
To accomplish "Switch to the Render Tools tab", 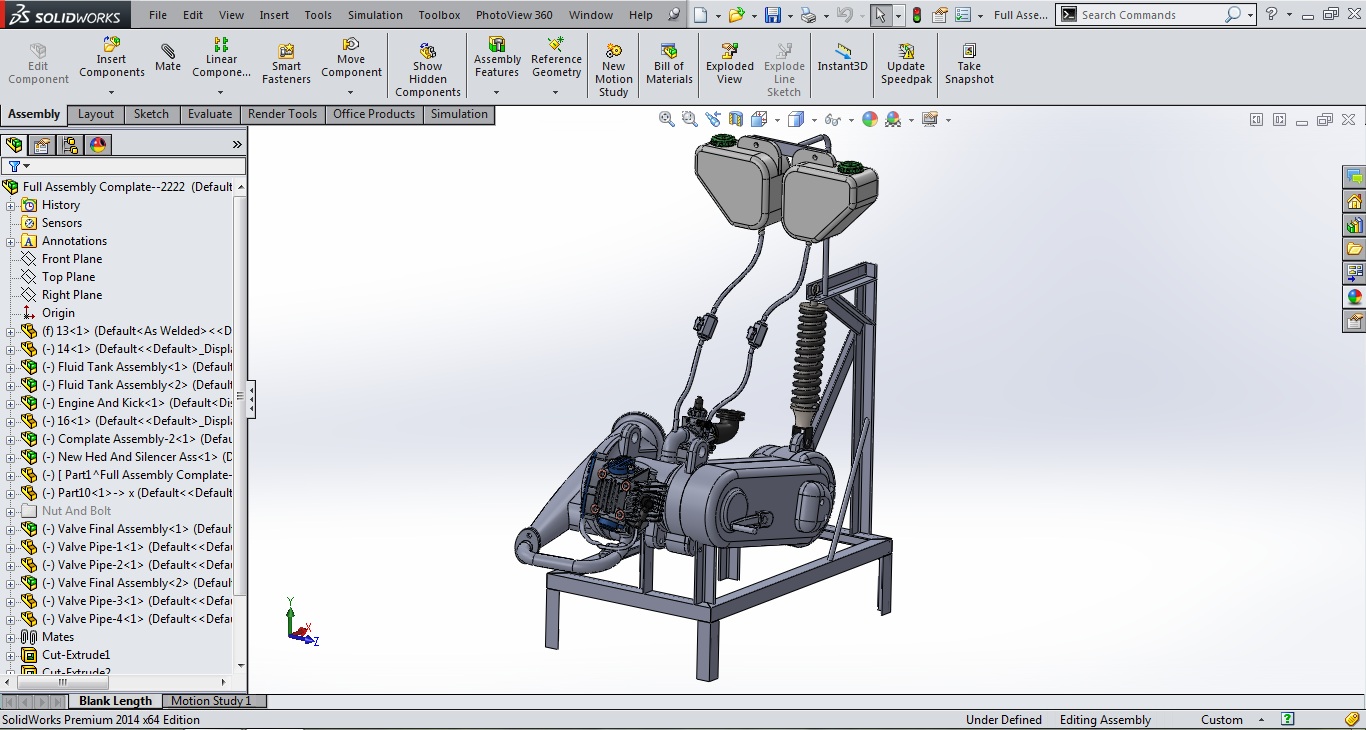I will tap(282, 114).
